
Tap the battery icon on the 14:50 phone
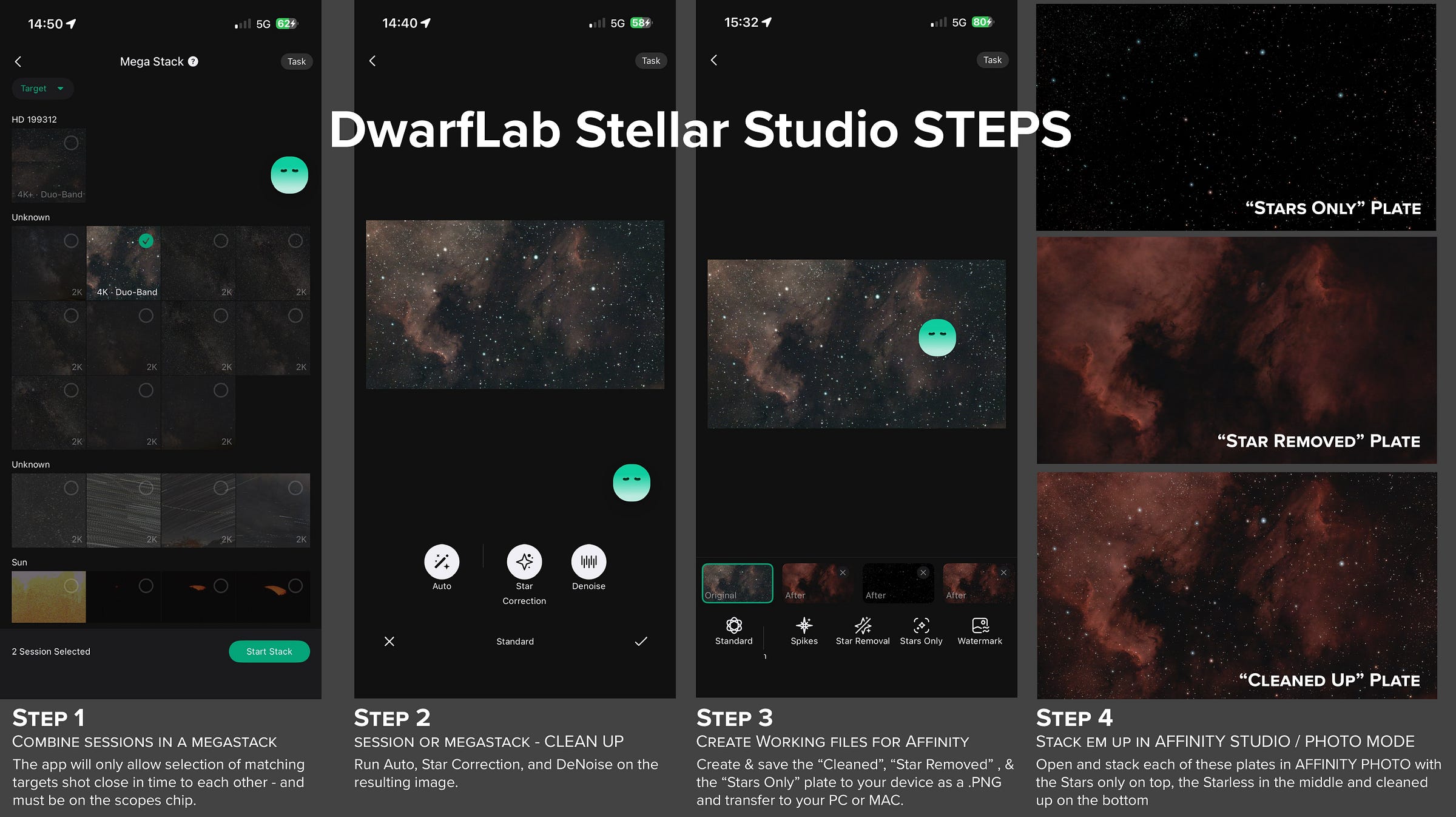coord(287,24)
